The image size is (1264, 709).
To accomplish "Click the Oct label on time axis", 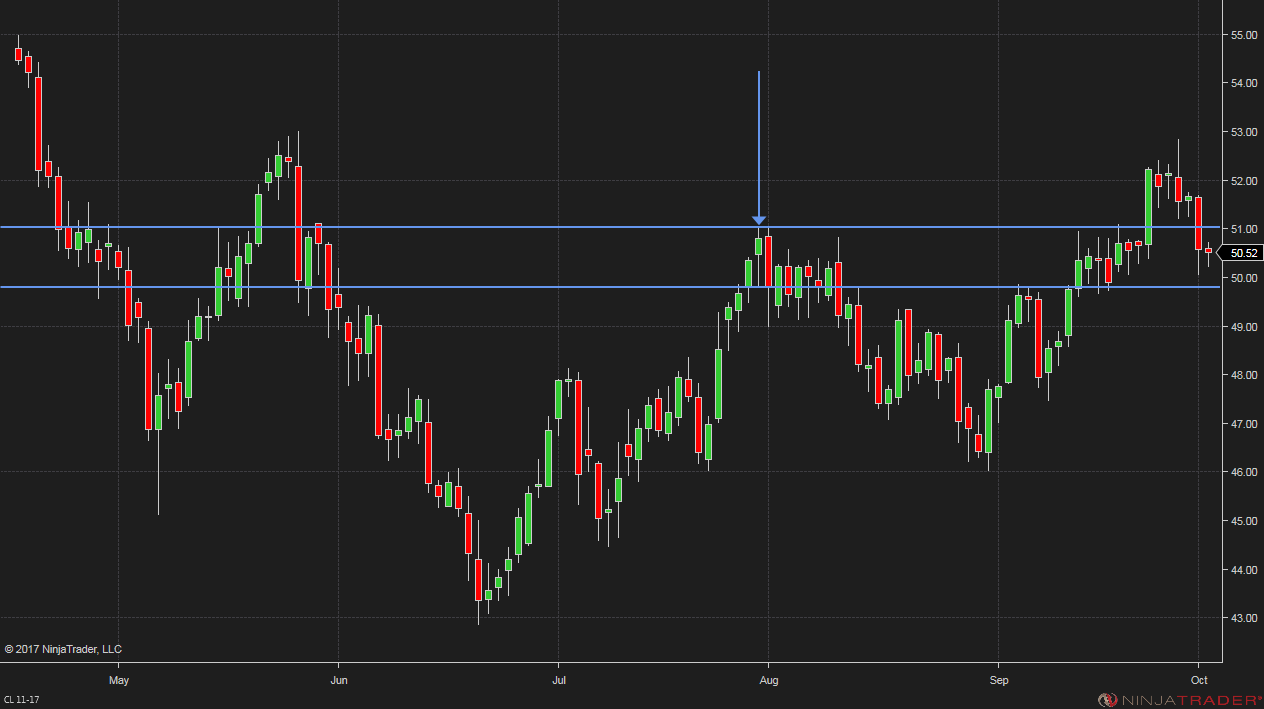I will coord(1199,680).
